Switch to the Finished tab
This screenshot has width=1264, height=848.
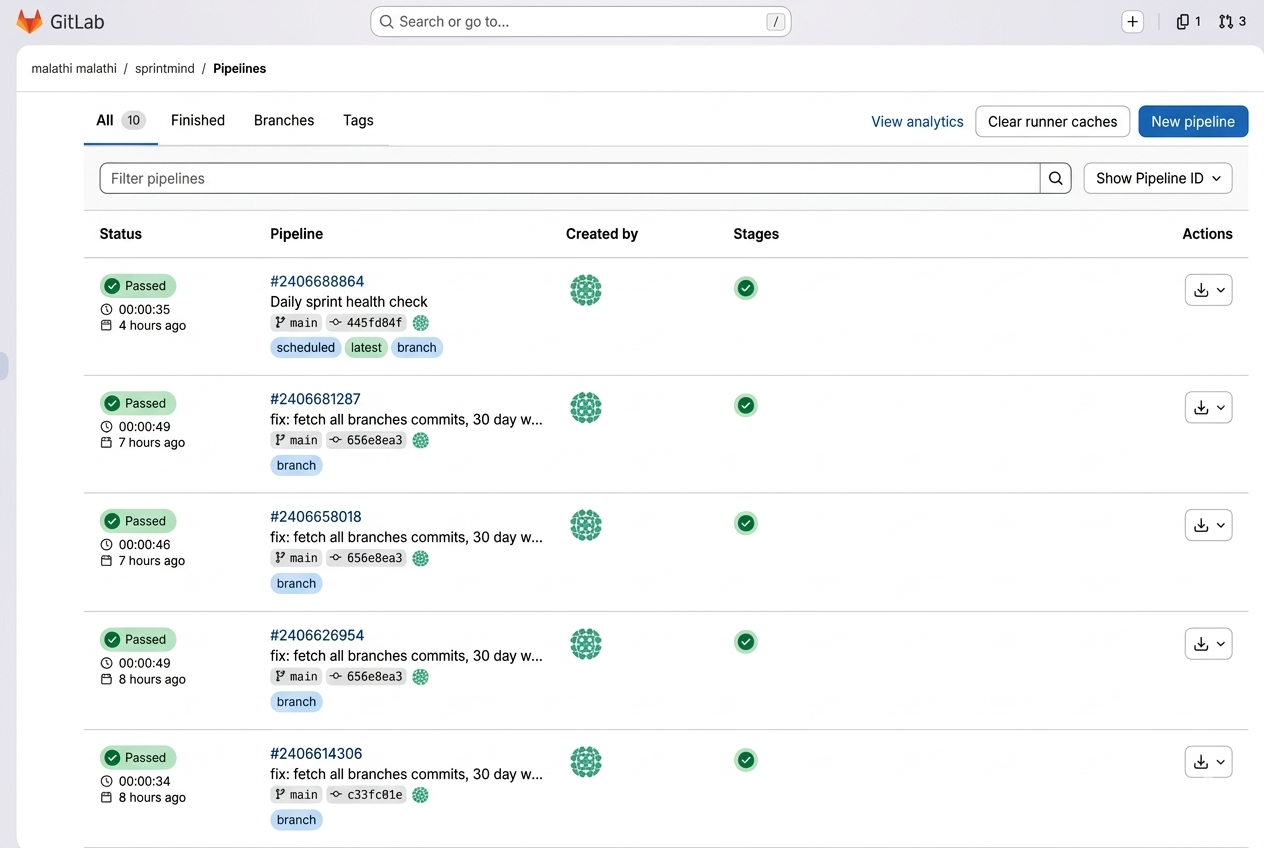click(198, 120)
